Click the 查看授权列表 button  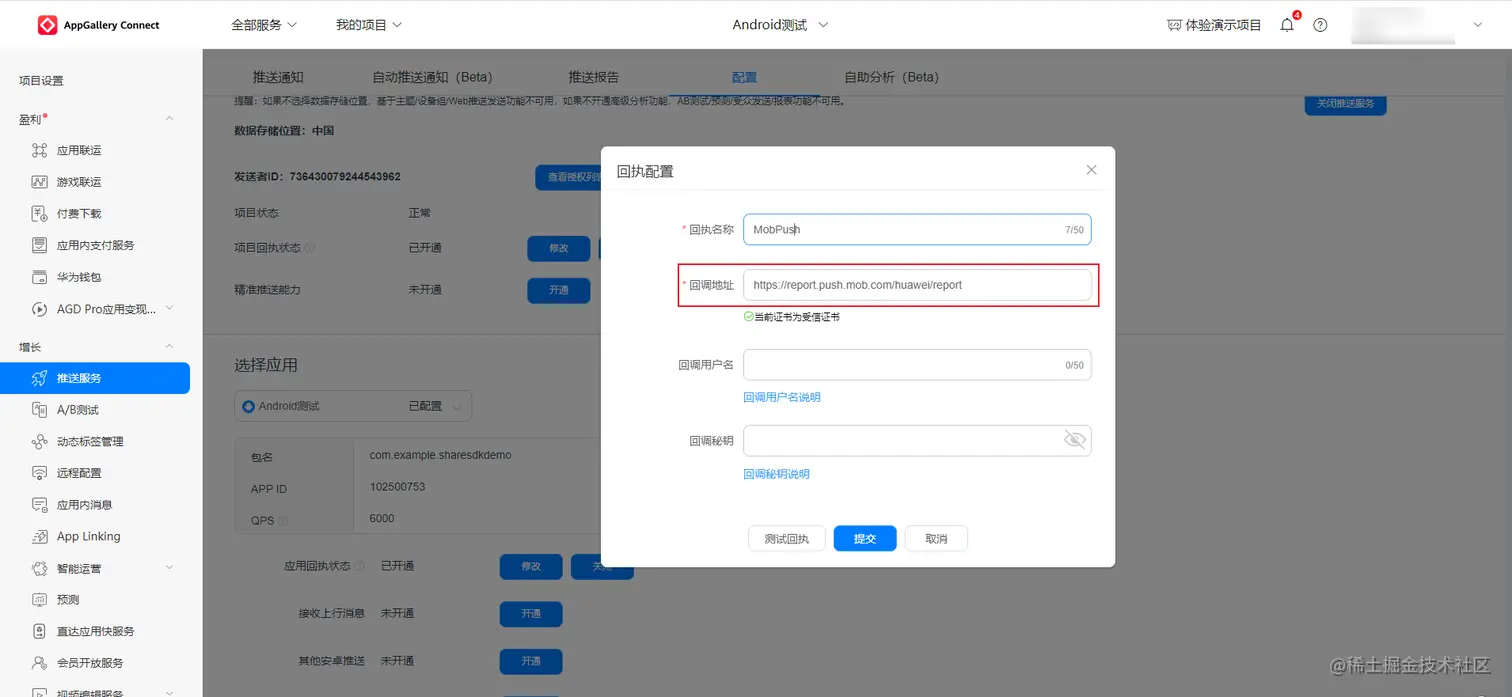(x=568, y=178)
